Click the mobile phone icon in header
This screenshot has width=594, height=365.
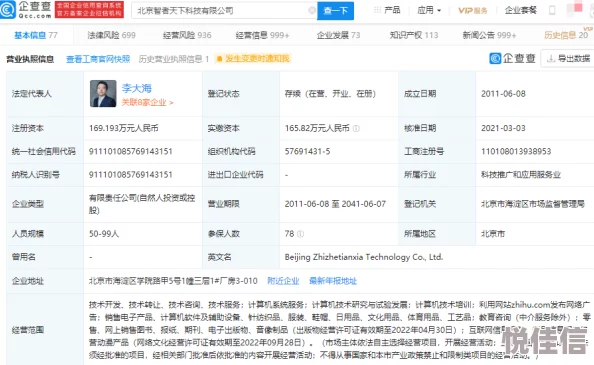[x=552, y=10]
